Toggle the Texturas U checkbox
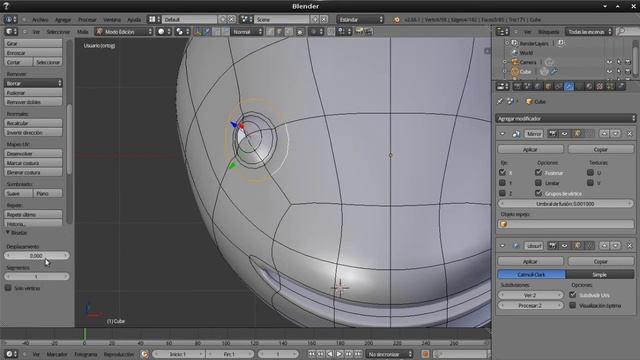640x360 pixels. pyautogui.click(x=590, y=173)
